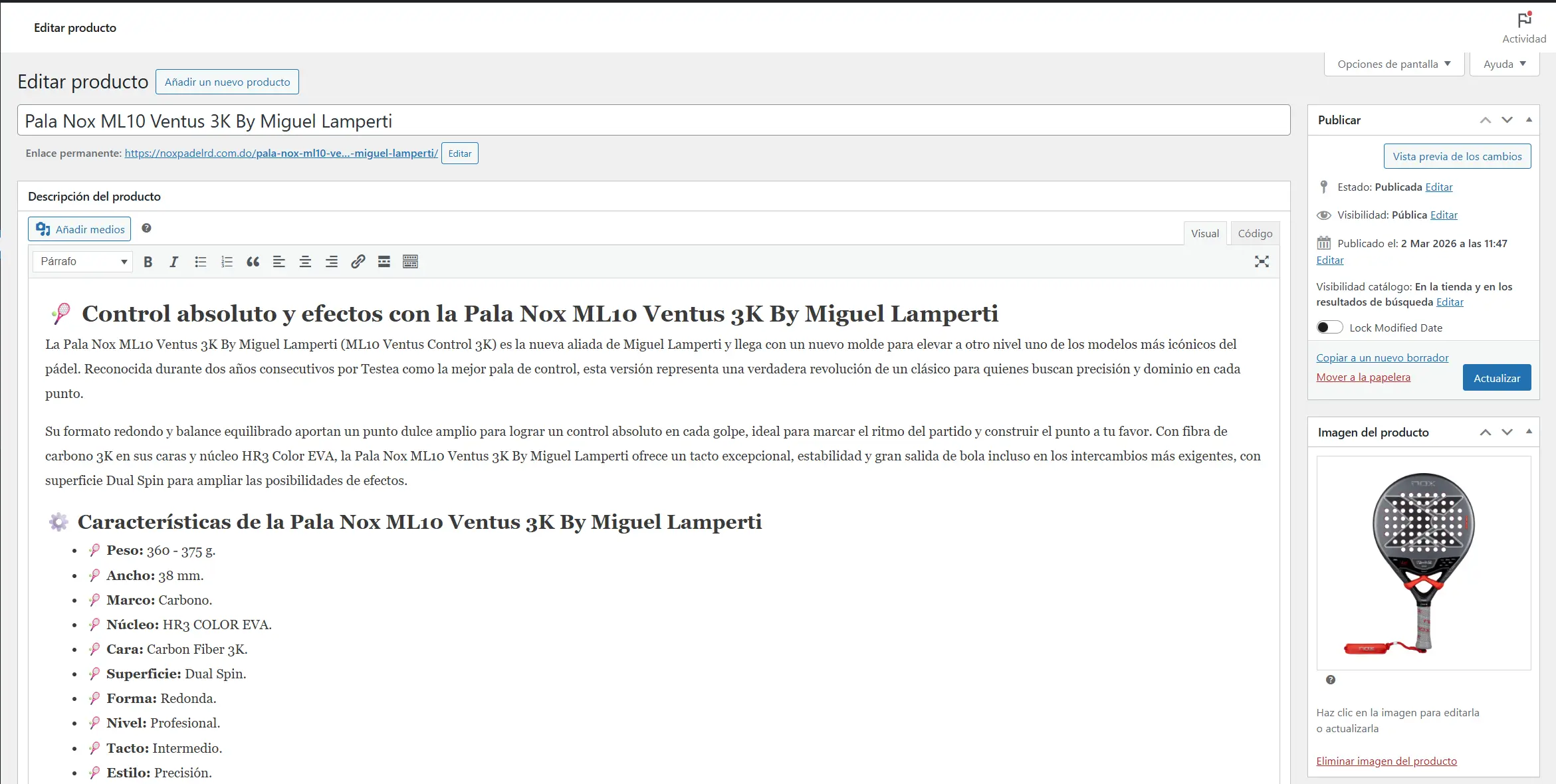Image resolution: width=1556 pixels, height=784 pixels.
Task: Open the product permalink URL
Action: (x=281, y=153)
